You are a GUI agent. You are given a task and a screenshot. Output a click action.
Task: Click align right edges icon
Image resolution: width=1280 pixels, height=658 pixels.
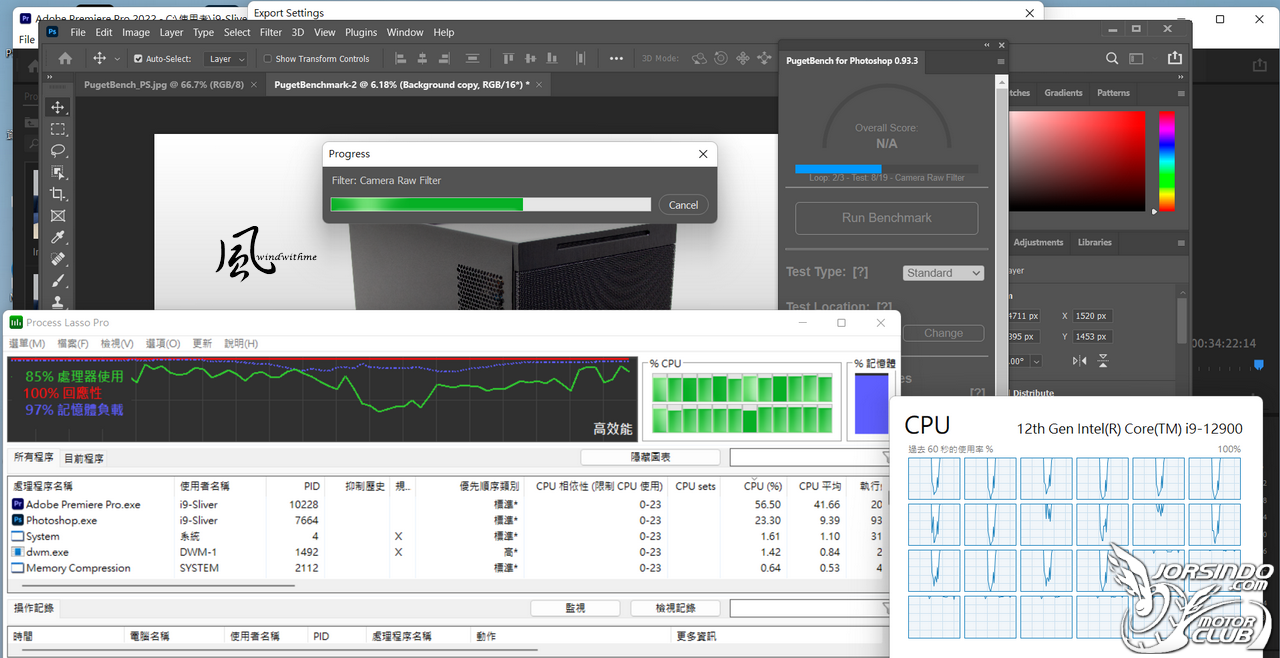coord(445,59)
